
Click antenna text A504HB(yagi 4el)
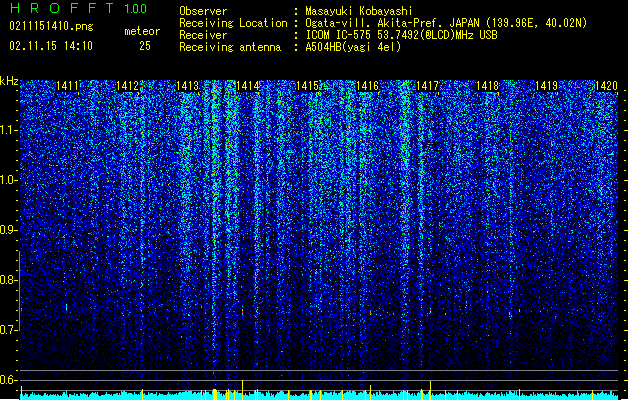[353, 47]
